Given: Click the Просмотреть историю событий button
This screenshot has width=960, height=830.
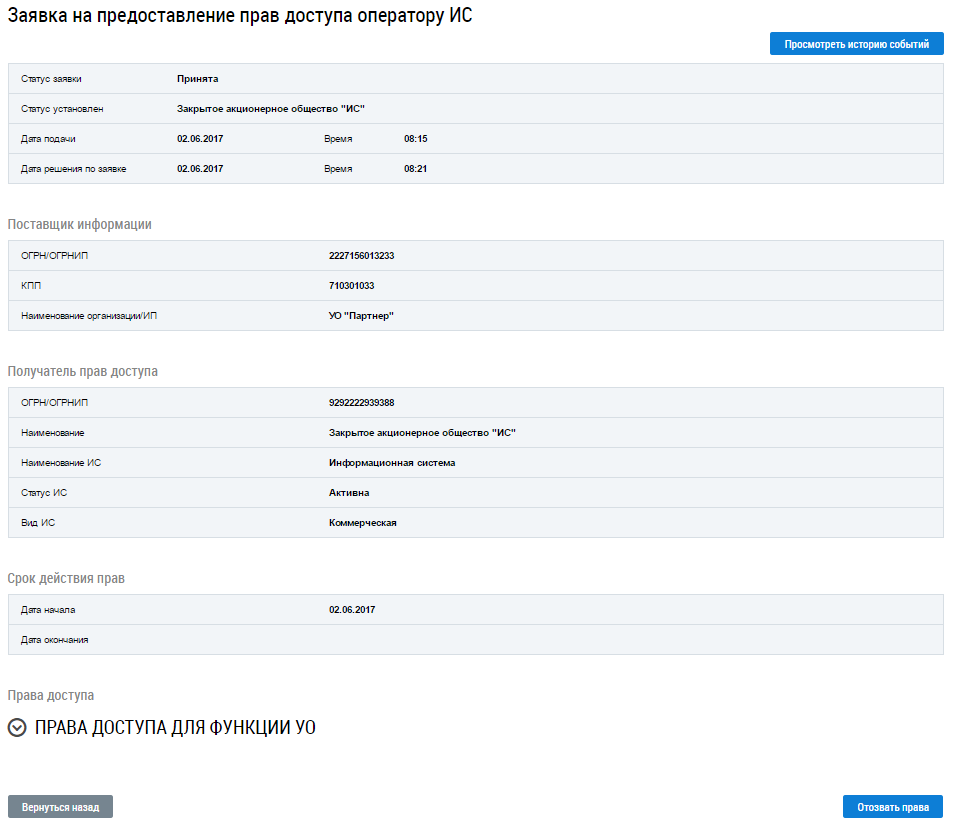Looking at the screenshot, I should tap(856, 45).
